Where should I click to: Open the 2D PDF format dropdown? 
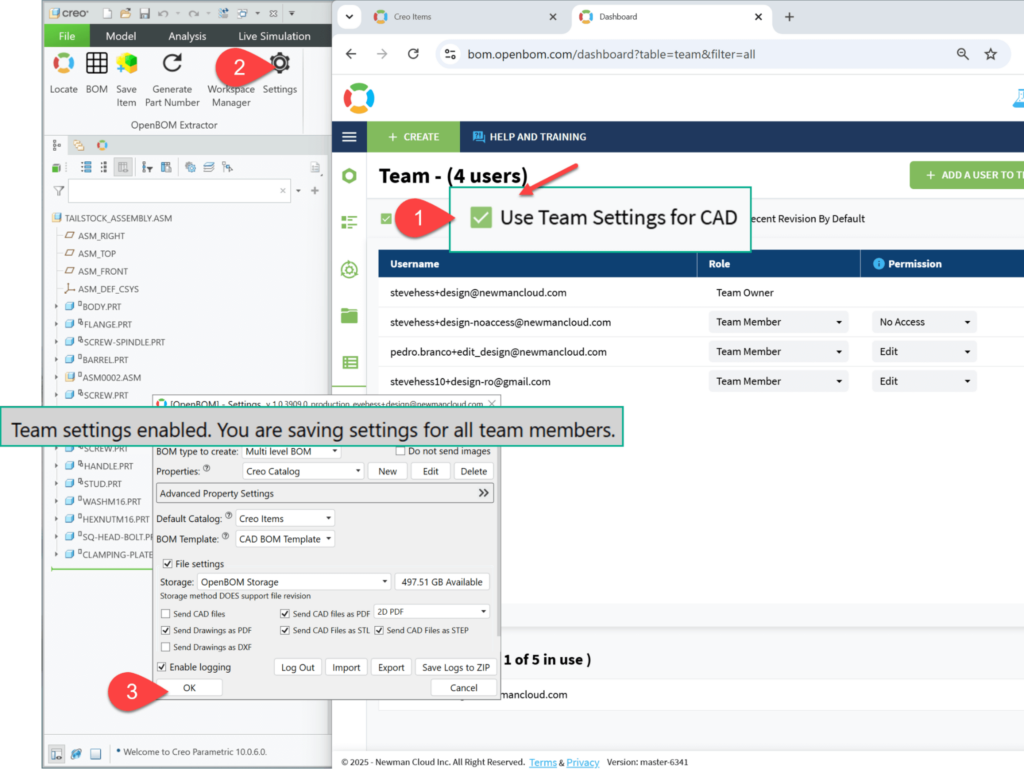click(431, 612)
